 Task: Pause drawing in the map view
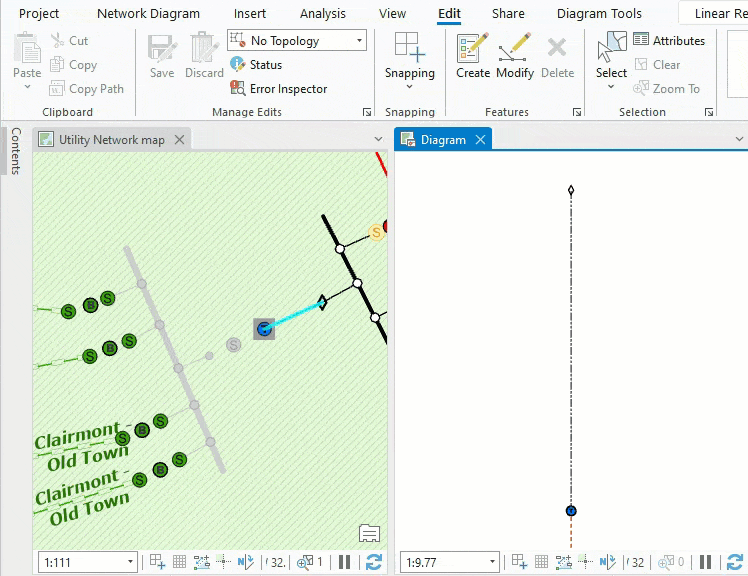[x=344, y=562]
